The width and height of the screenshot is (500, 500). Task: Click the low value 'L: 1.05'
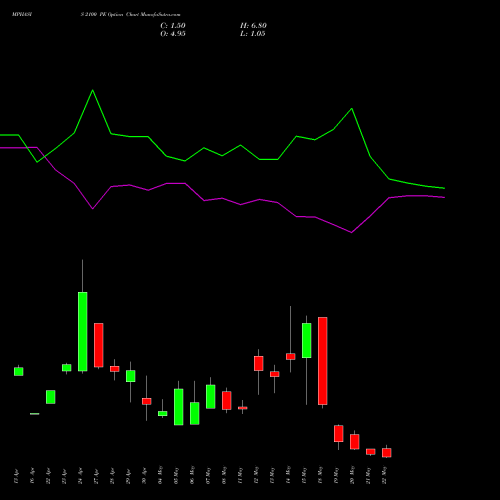253,34
